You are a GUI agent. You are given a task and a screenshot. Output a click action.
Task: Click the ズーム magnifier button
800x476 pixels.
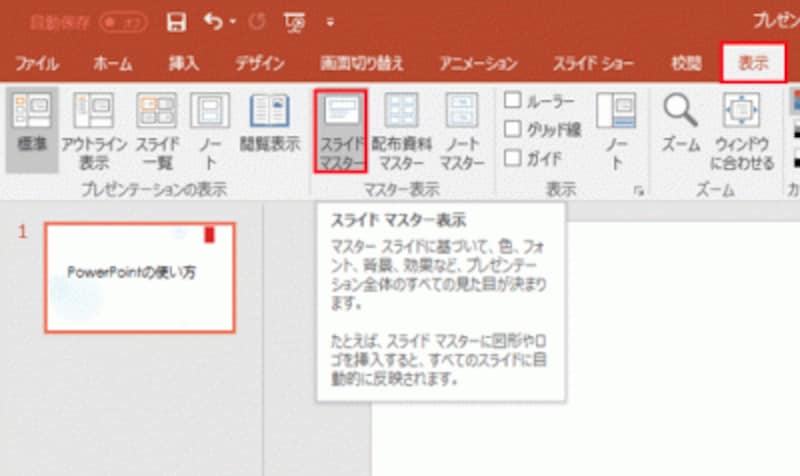tap(681, 124)
